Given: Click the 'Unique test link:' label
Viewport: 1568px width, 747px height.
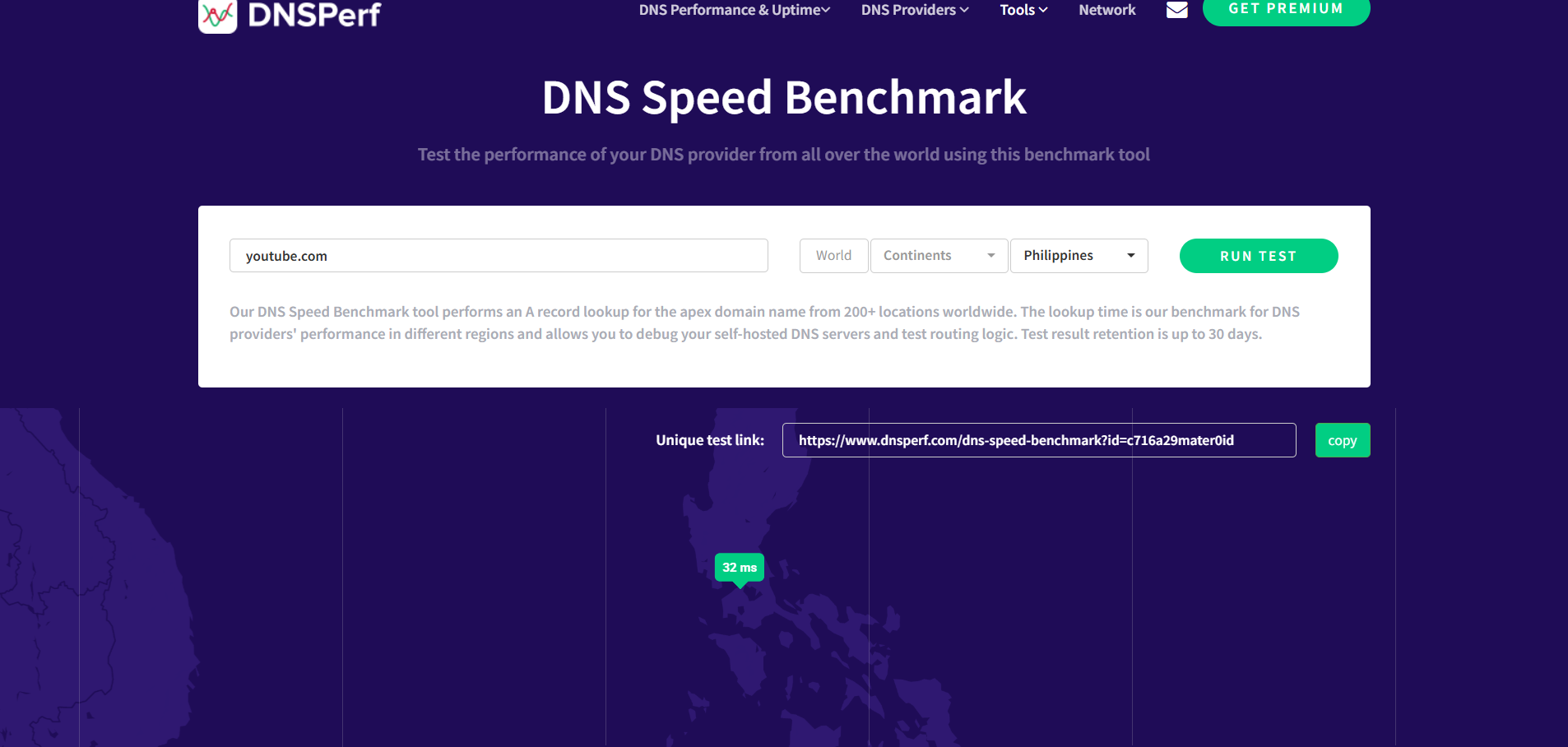Looking at the screenshot, I should (710, 440).
